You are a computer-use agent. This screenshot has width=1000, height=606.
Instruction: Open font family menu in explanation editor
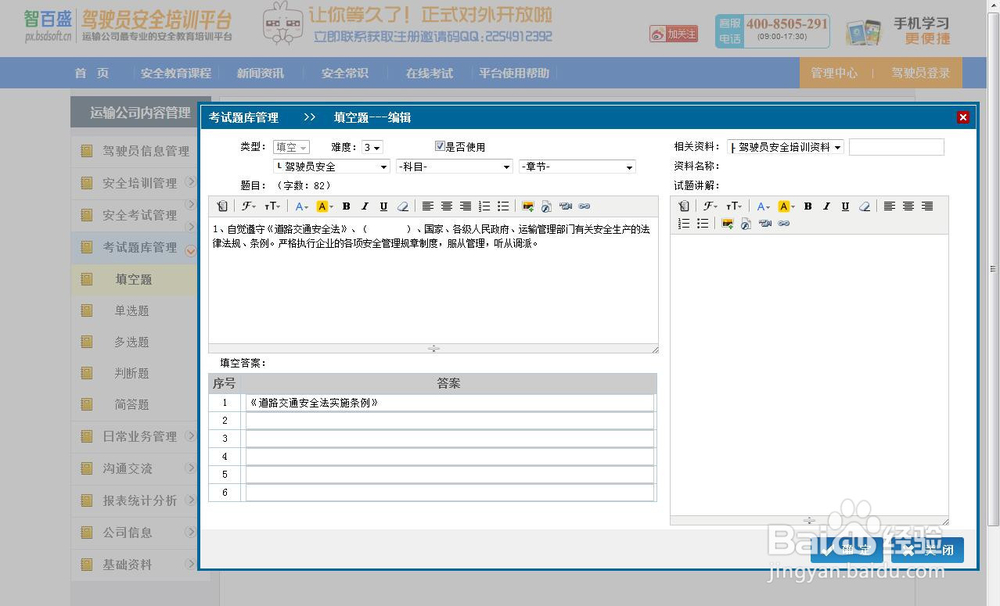point(710,206)
